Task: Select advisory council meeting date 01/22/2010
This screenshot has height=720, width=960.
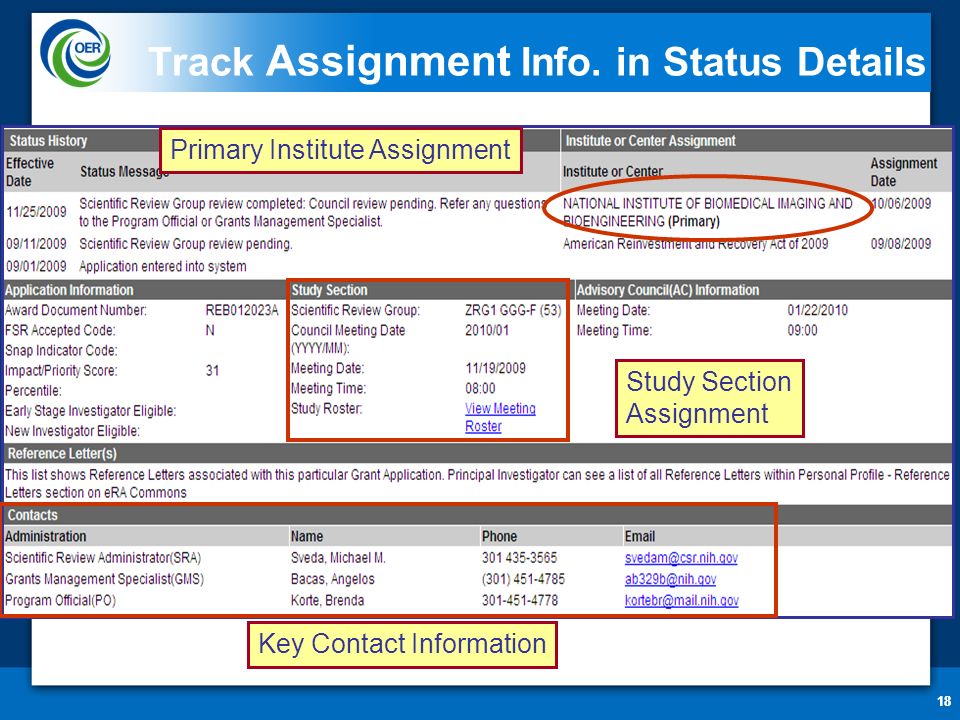Action: coord(817,310)
